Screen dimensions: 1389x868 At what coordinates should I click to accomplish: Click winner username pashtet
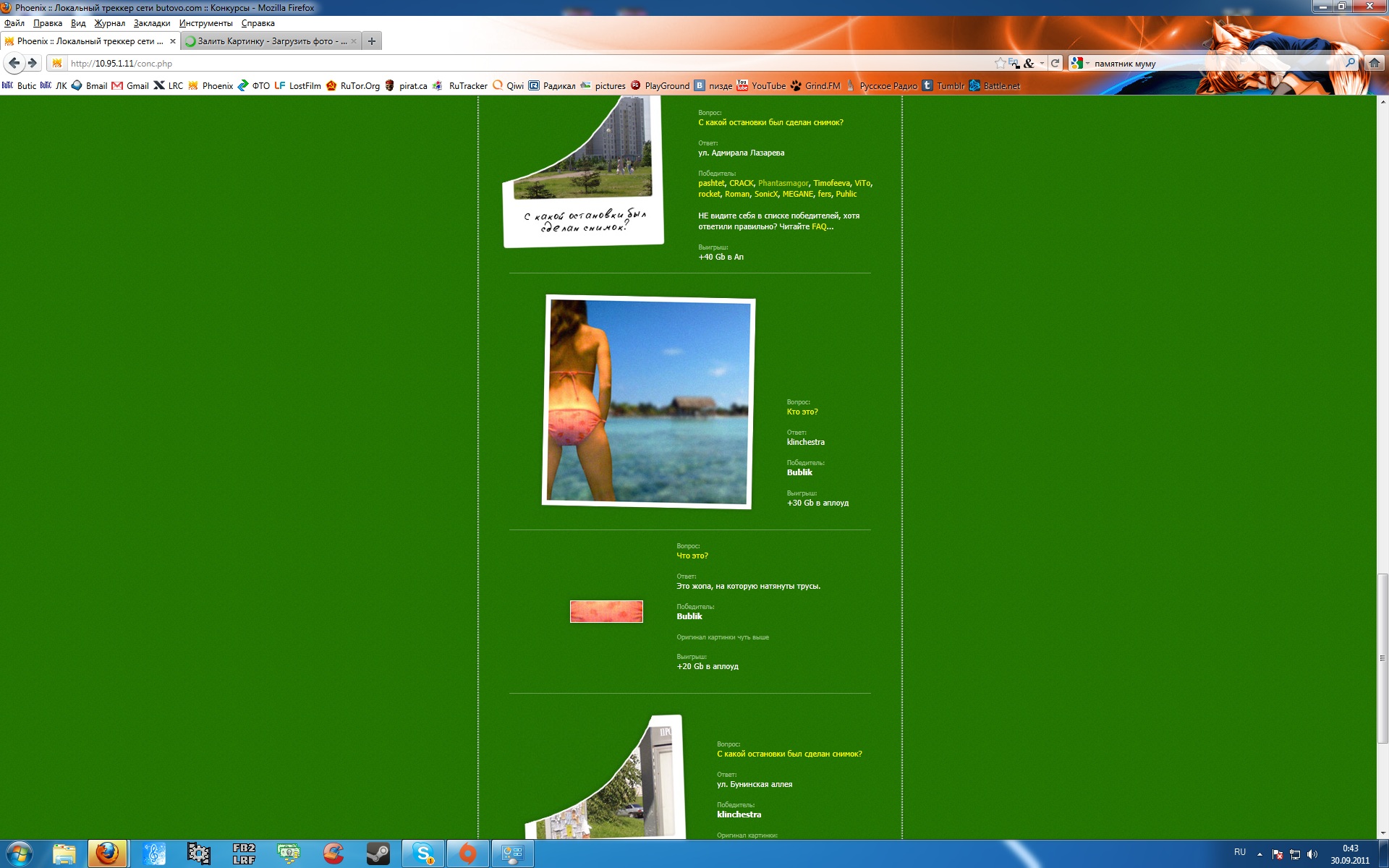711,183
